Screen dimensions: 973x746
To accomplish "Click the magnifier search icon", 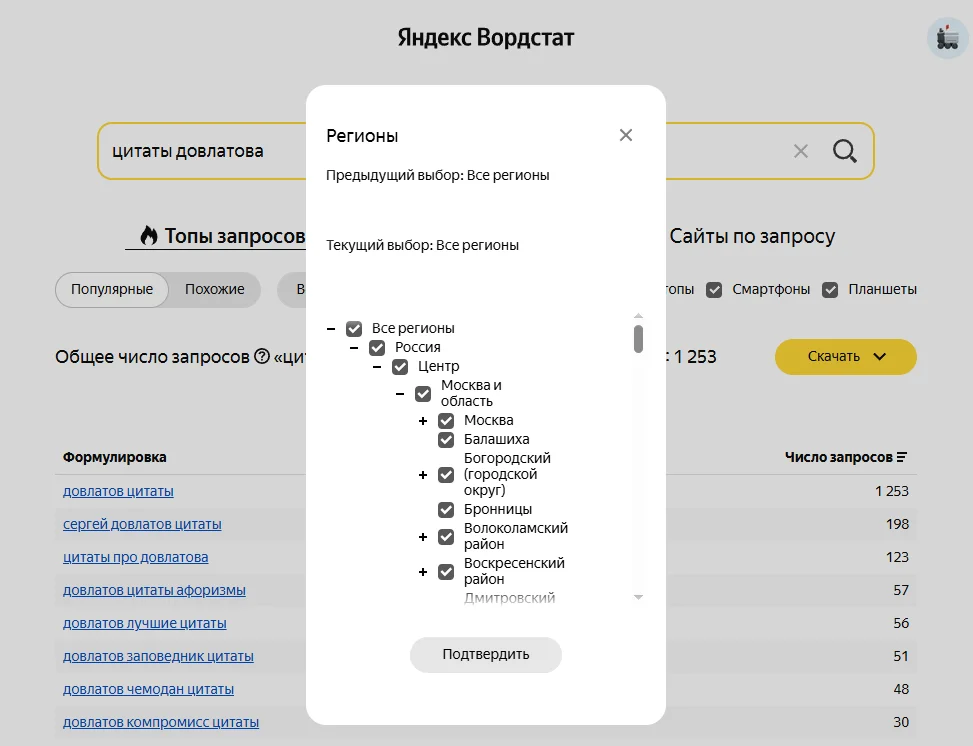I will click(845, 151).
